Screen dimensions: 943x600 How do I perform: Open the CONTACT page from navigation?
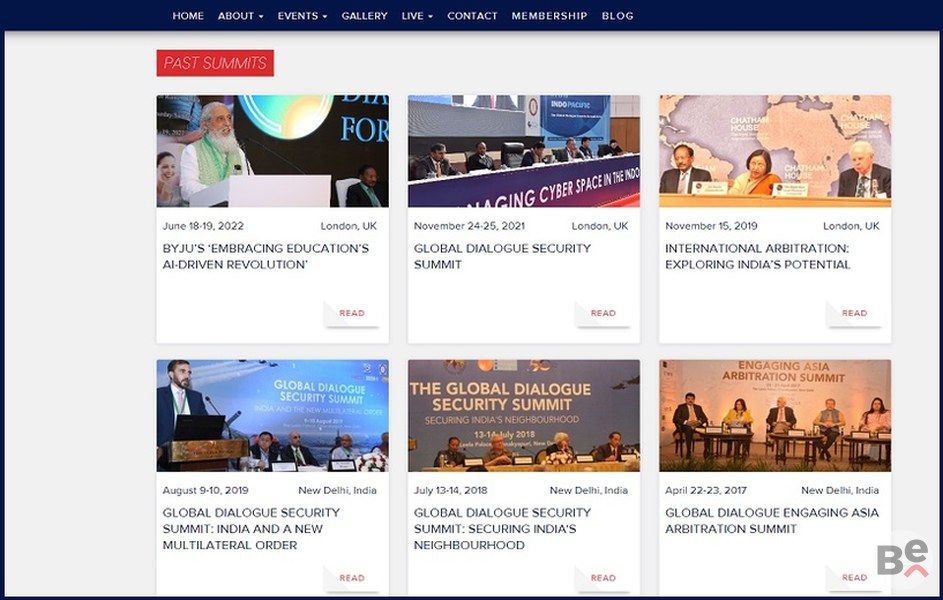(472, 16)
